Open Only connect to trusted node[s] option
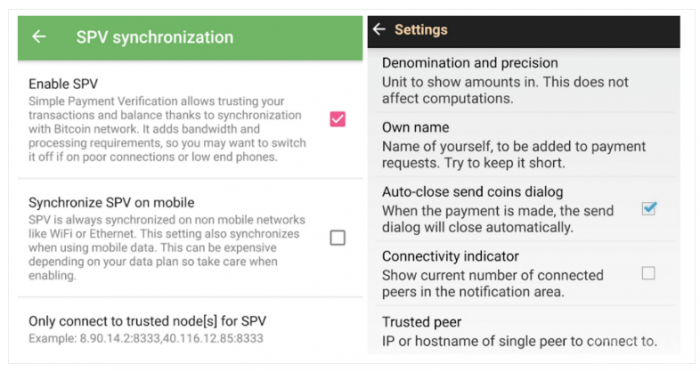700x372 pixels. [190, 329]
